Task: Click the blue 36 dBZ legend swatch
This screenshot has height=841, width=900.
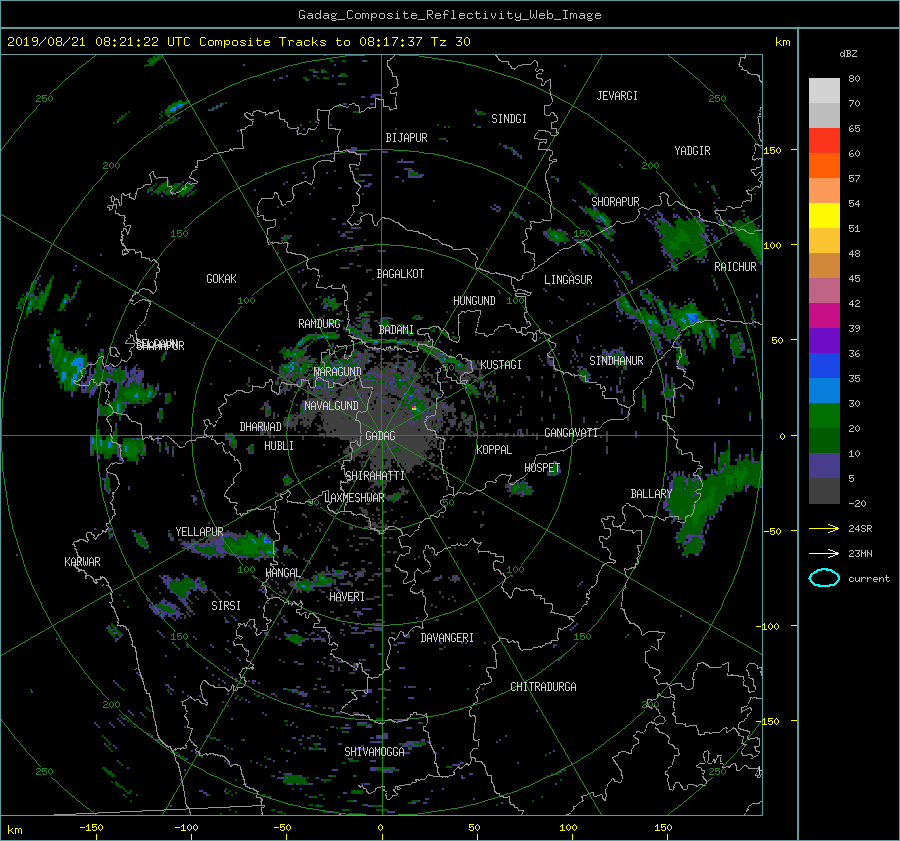Action: tap(824, 365)
